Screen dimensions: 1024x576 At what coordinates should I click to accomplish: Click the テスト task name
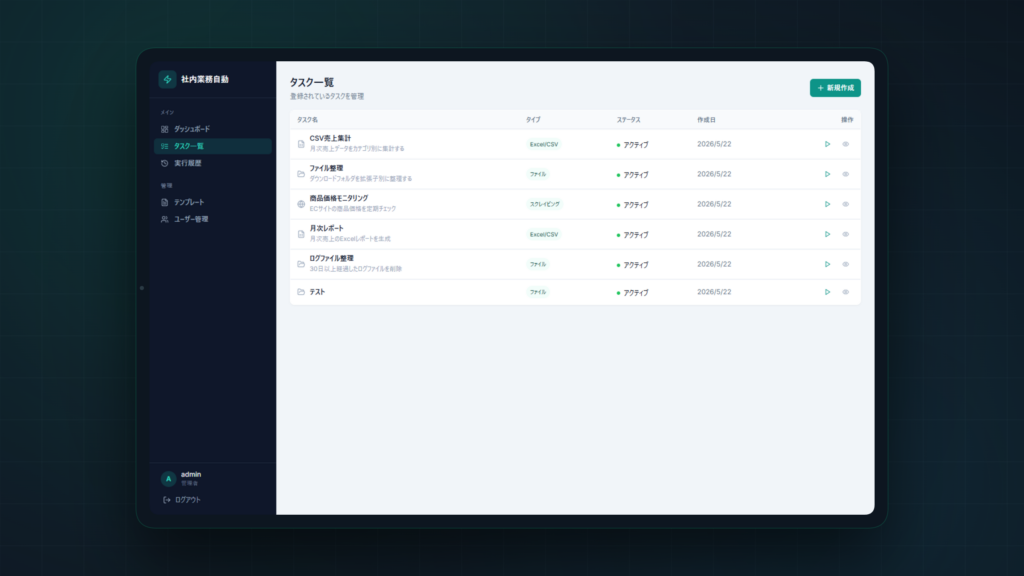click(317, 292)
